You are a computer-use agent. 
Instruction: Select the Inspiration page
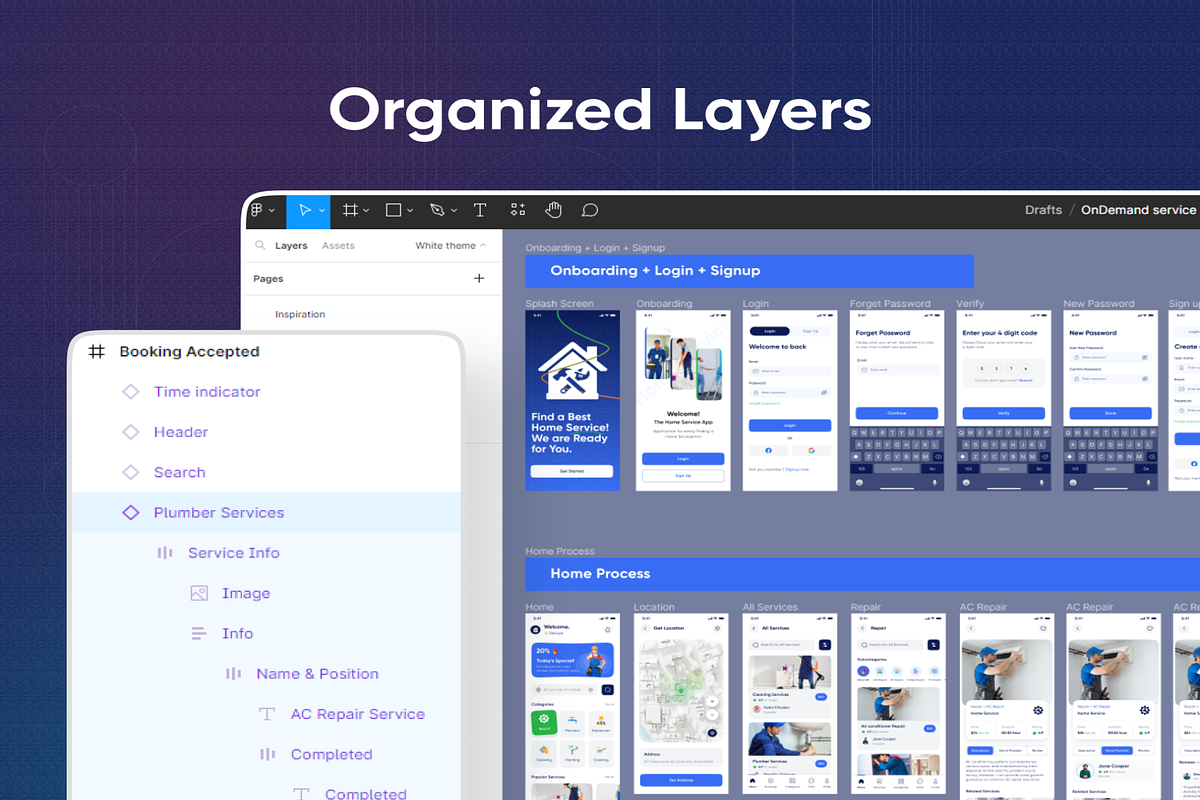coord(300,314)
